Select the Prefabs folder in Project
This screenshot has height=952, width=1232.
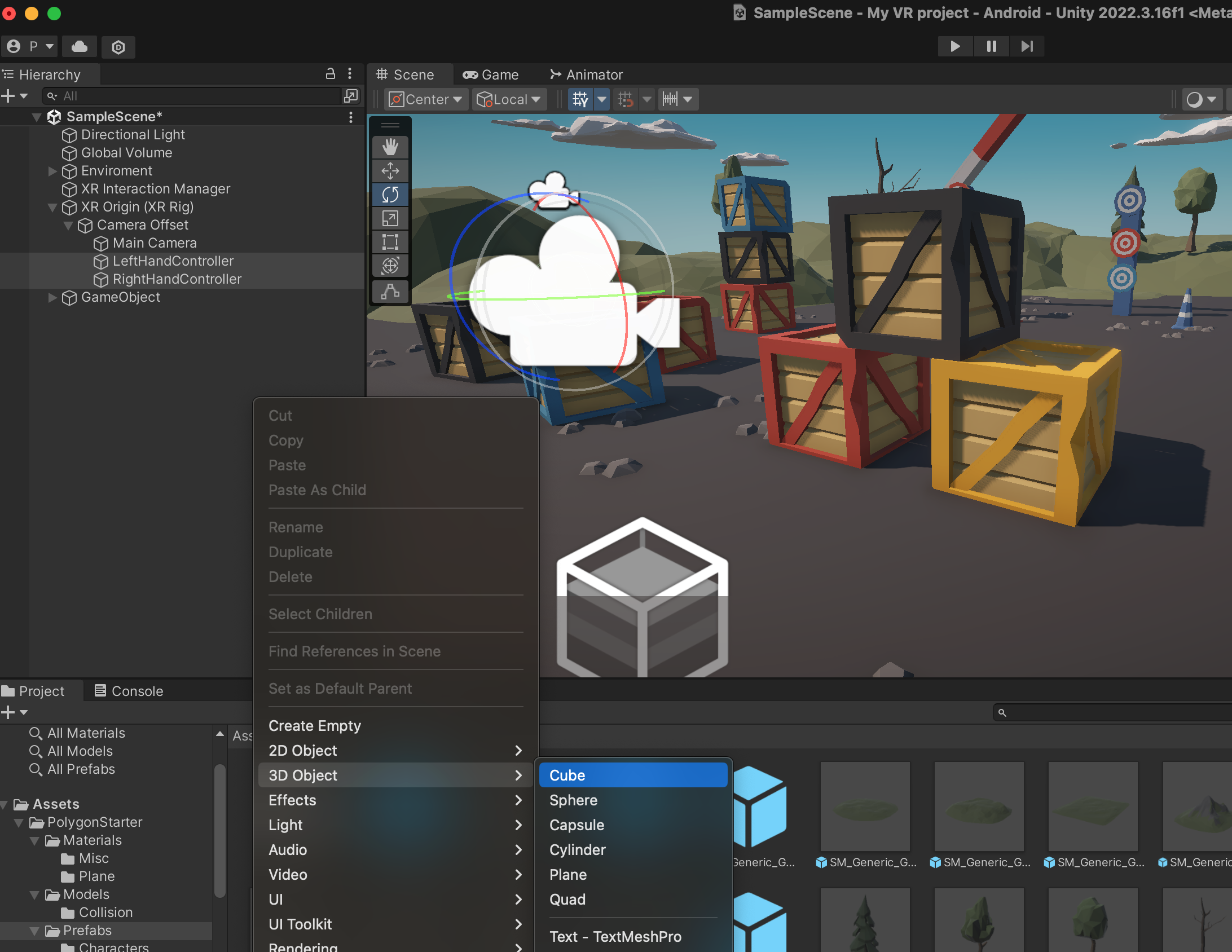coord(87,930)
